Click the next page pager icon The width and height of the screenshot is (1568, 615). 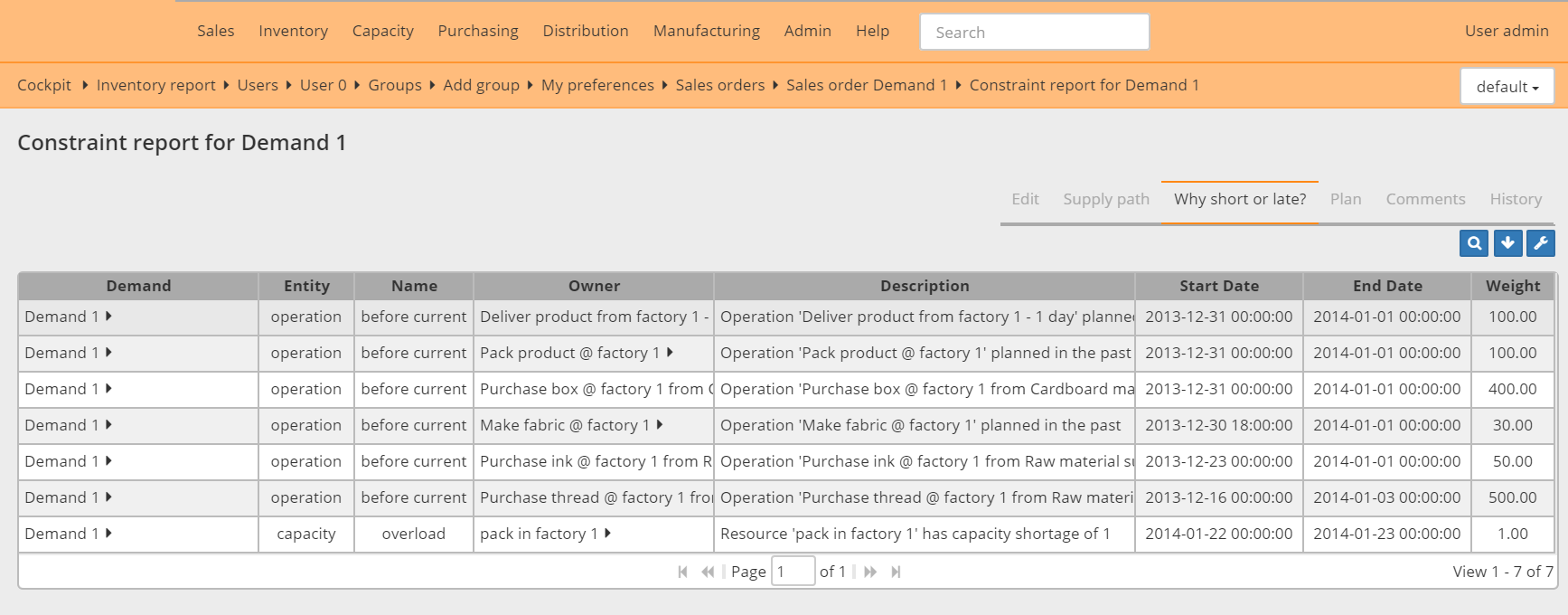point(870,572)
